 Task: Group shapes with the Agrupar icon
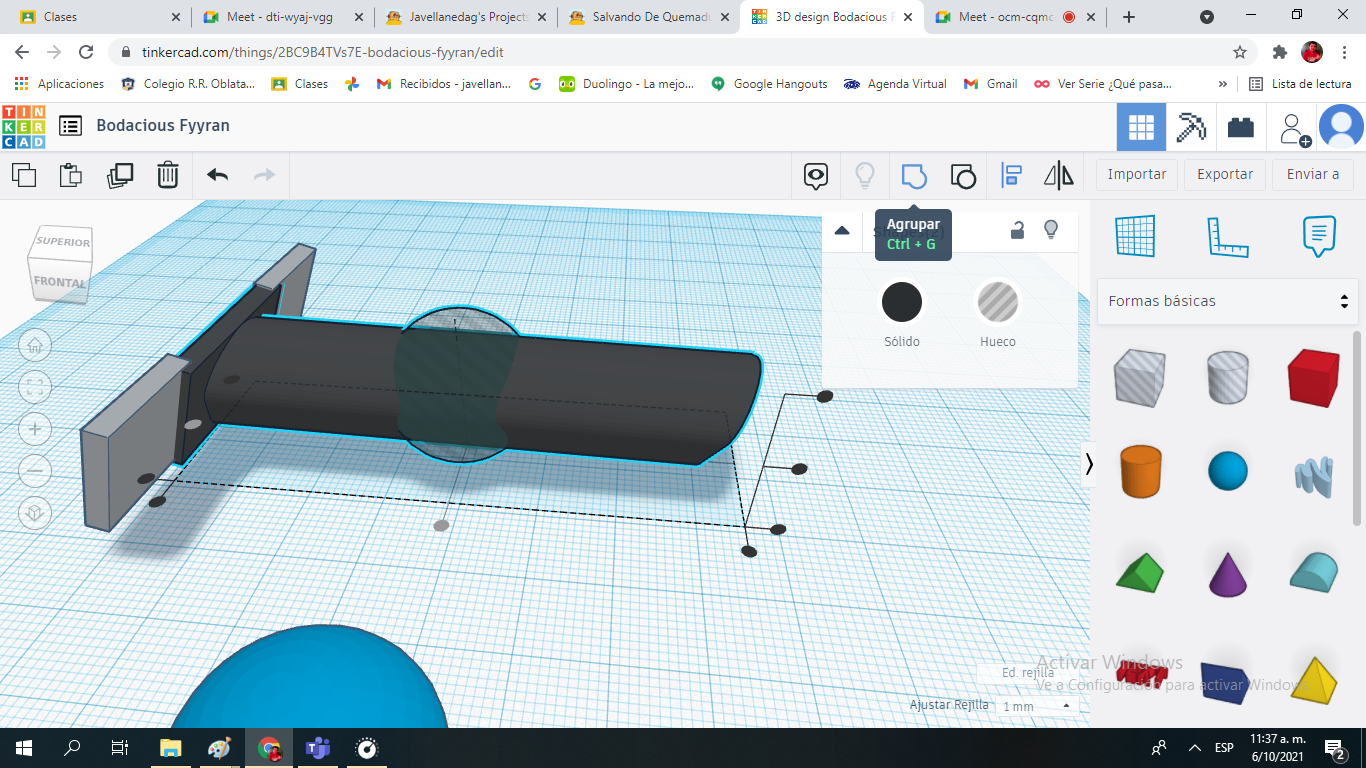coord(914,176)
